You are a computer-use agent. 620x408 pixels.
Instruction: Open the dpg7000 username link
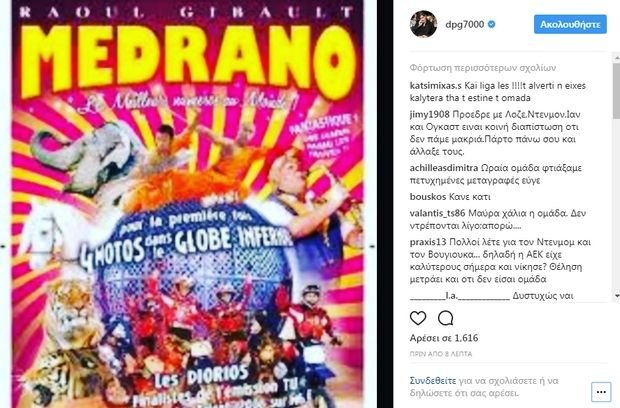click(x=465, y=25)
